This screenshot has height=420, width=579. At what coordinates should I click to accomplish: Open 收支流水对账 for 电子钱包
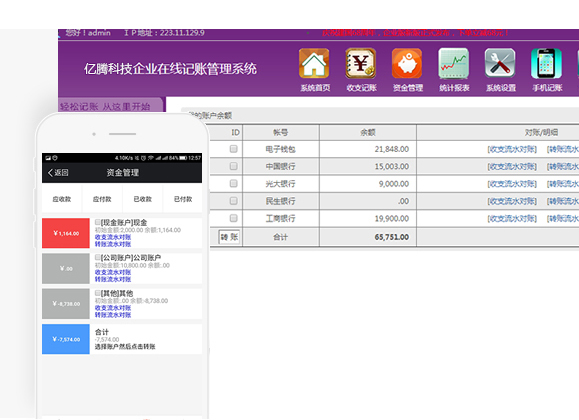click(512, 149)
